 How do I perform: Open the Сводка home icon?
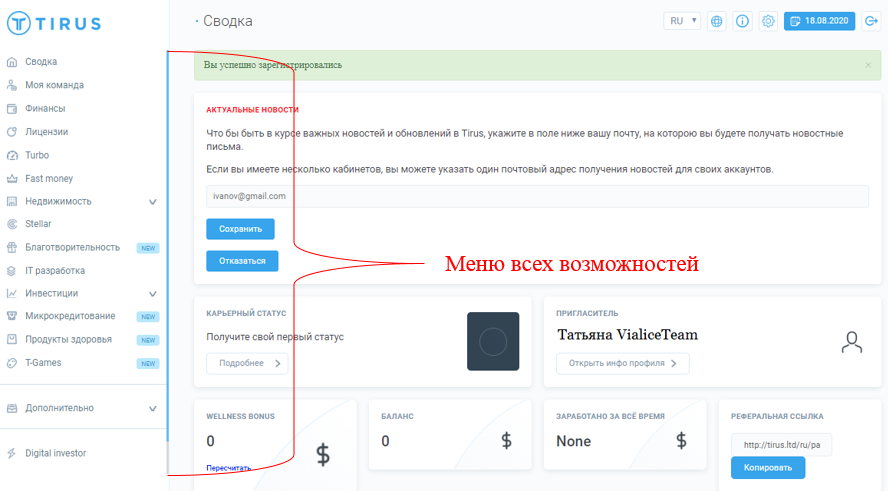(12, 62)
